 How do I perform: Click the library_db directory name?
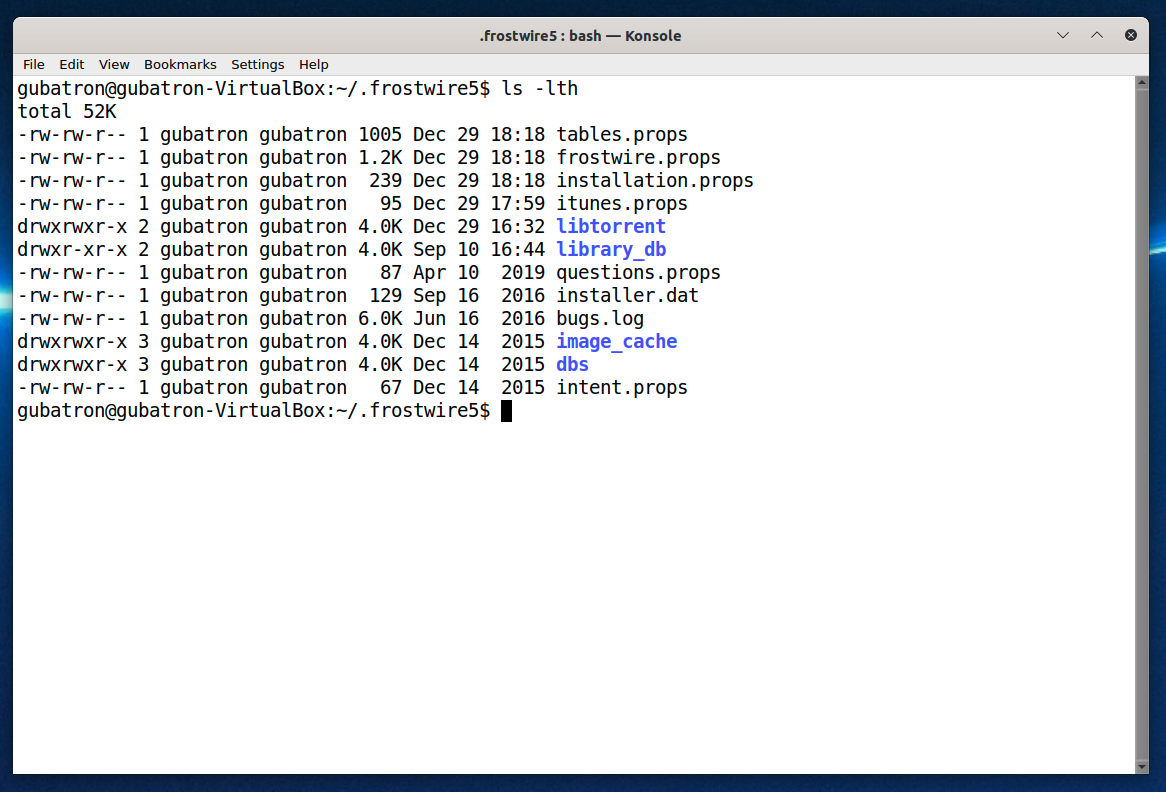[x=611, y=250]
